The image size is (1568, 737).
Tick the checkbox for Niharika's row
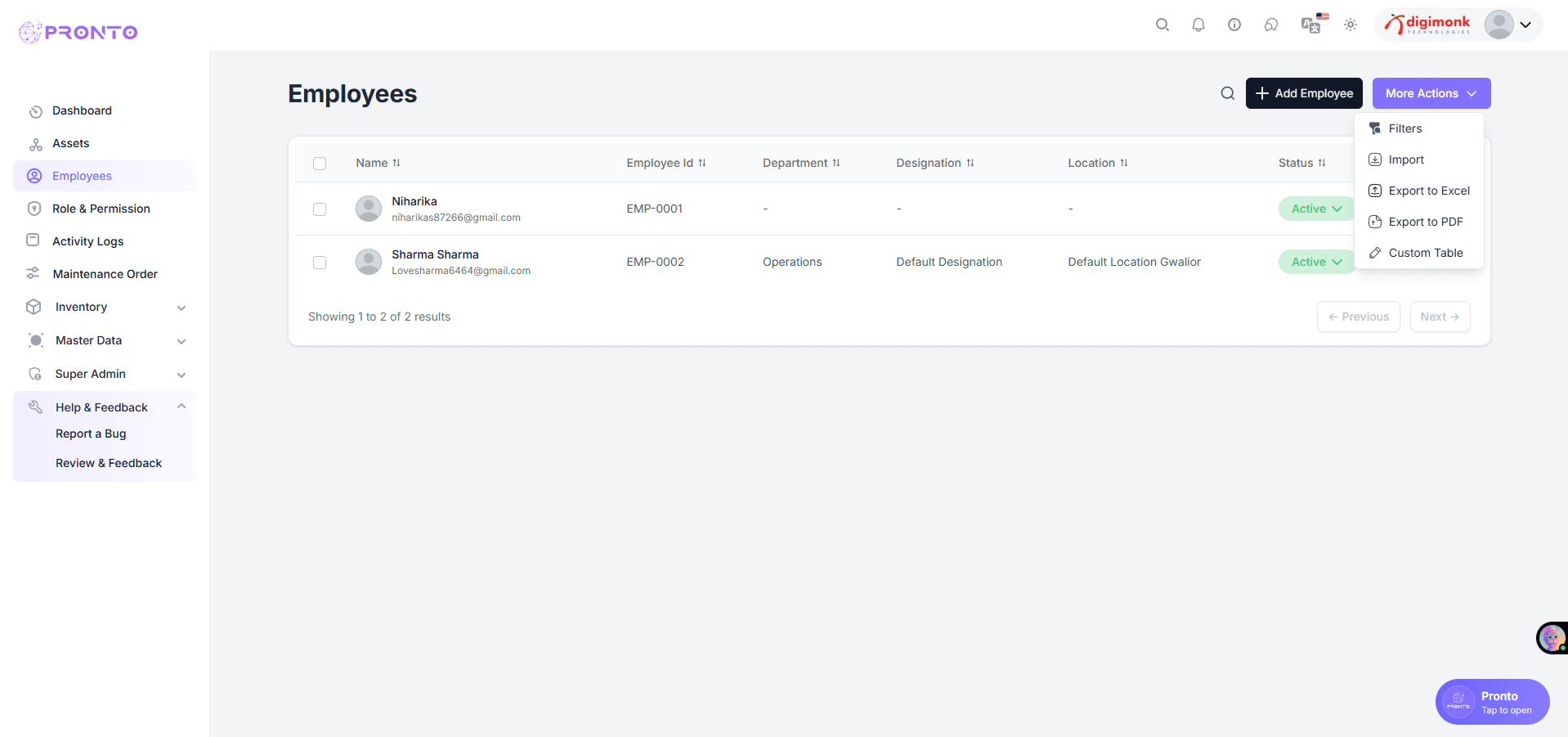[x=320, y=209]
